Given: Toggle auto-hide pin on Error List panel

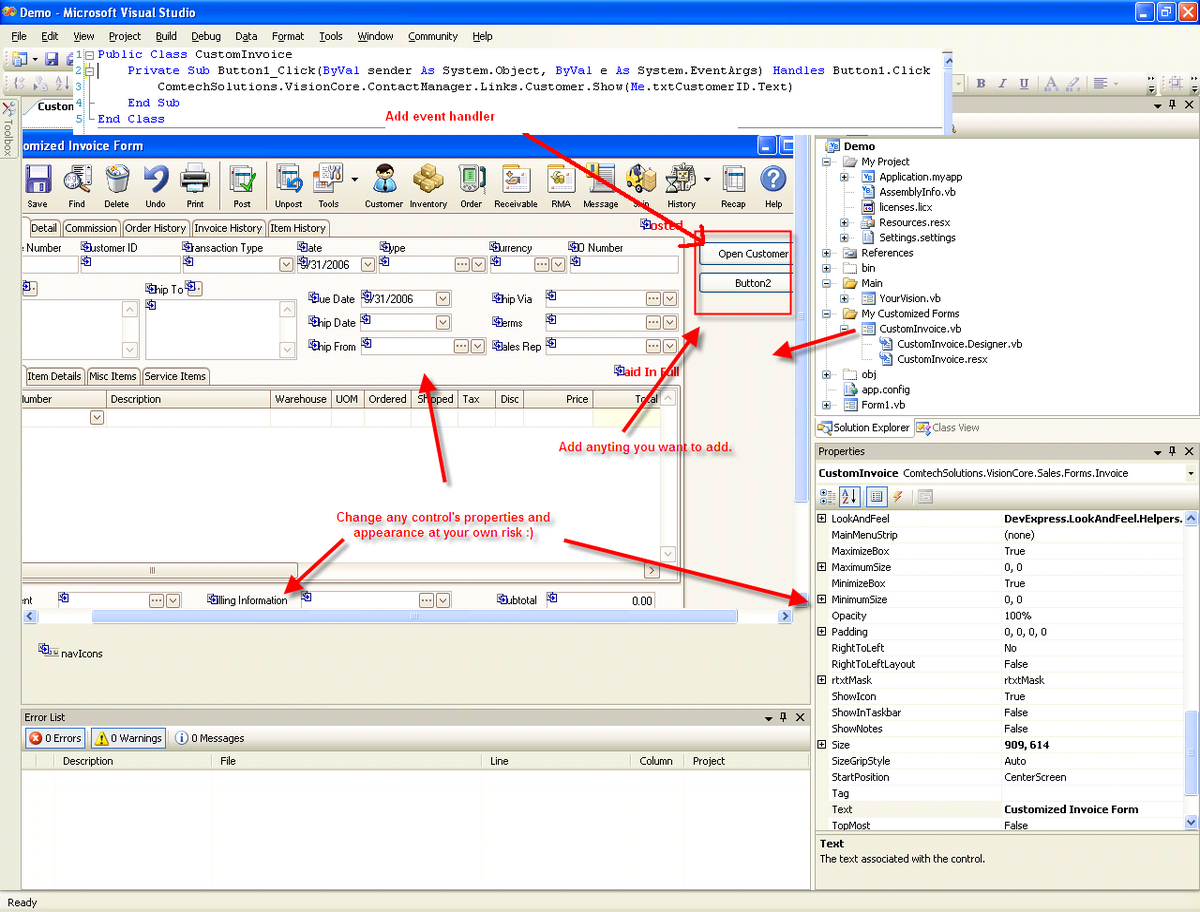Looking at the screenshot, I should click(x=783, y=717).
